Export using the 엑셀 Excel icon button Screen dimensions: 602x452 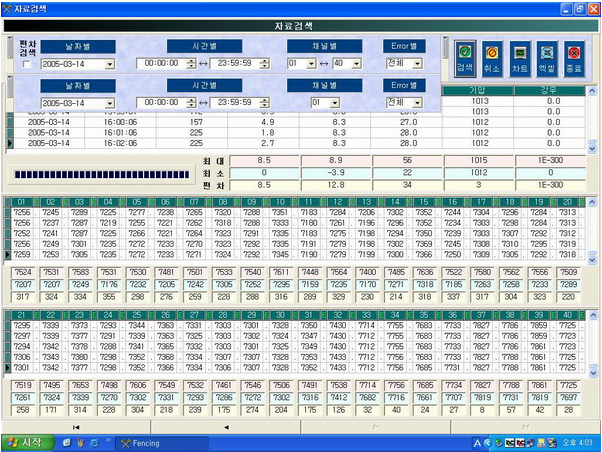click(547, 59)
